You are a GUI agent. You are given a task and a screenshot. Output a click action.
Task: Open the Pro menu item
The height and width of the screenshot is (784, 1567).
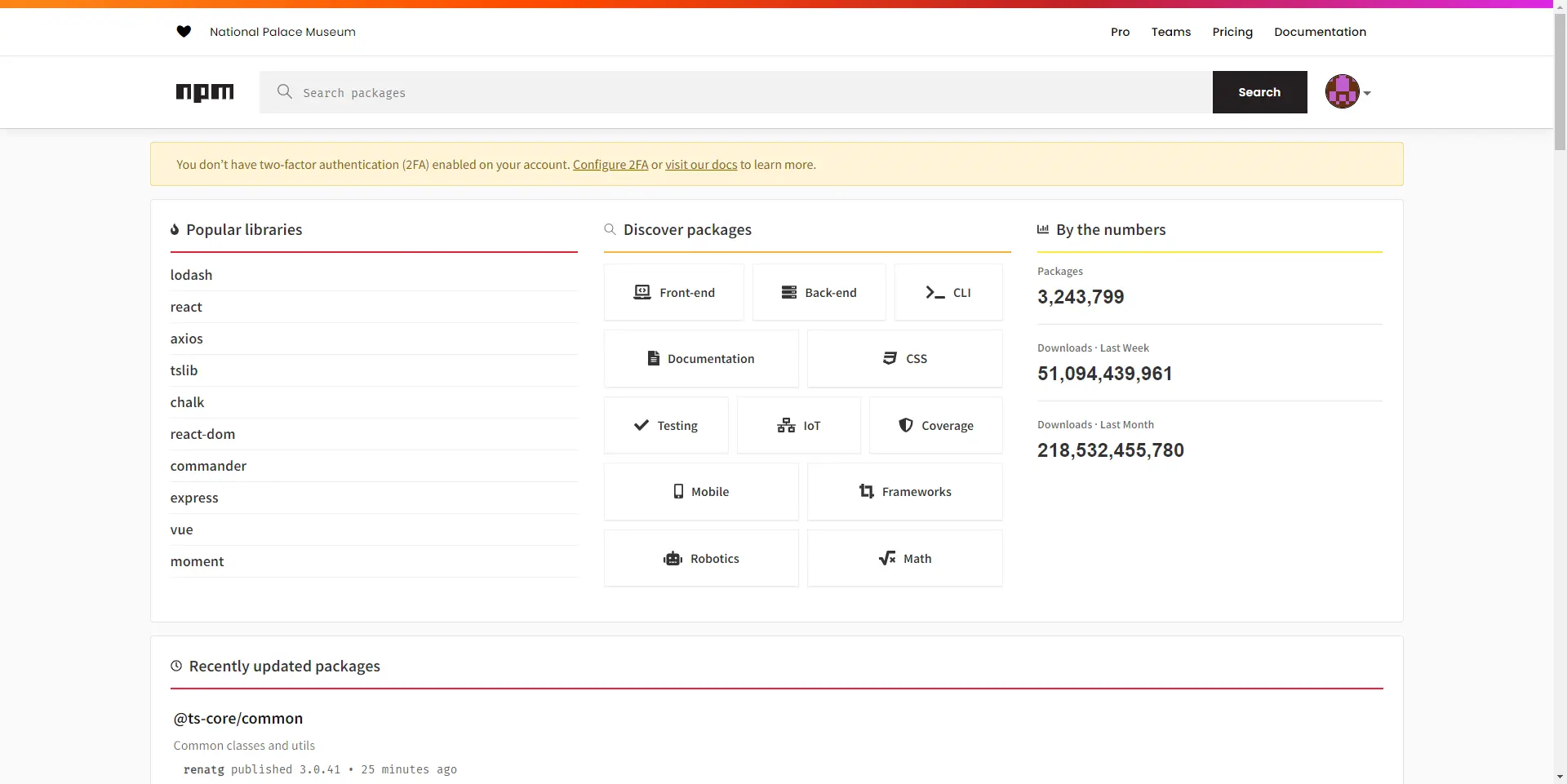[1120, 32]
